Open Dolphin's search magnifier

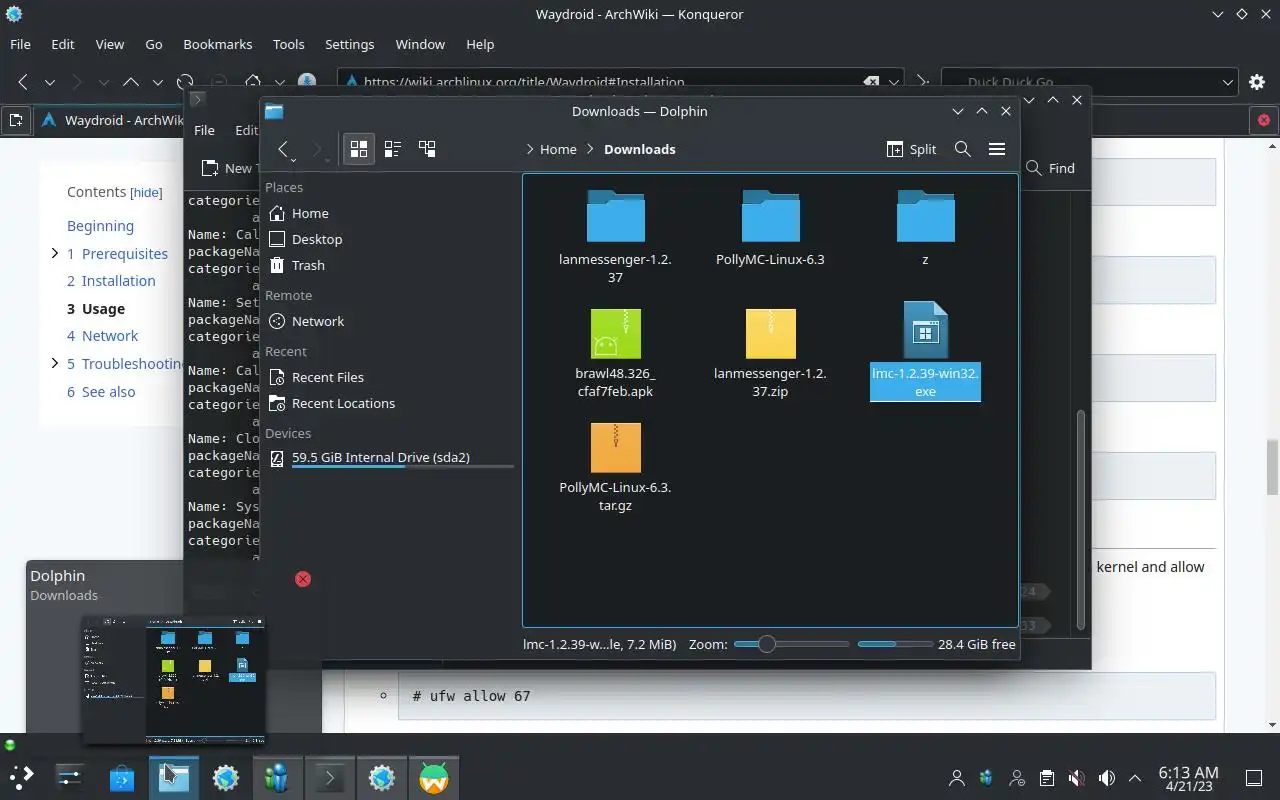pos(962,149)
